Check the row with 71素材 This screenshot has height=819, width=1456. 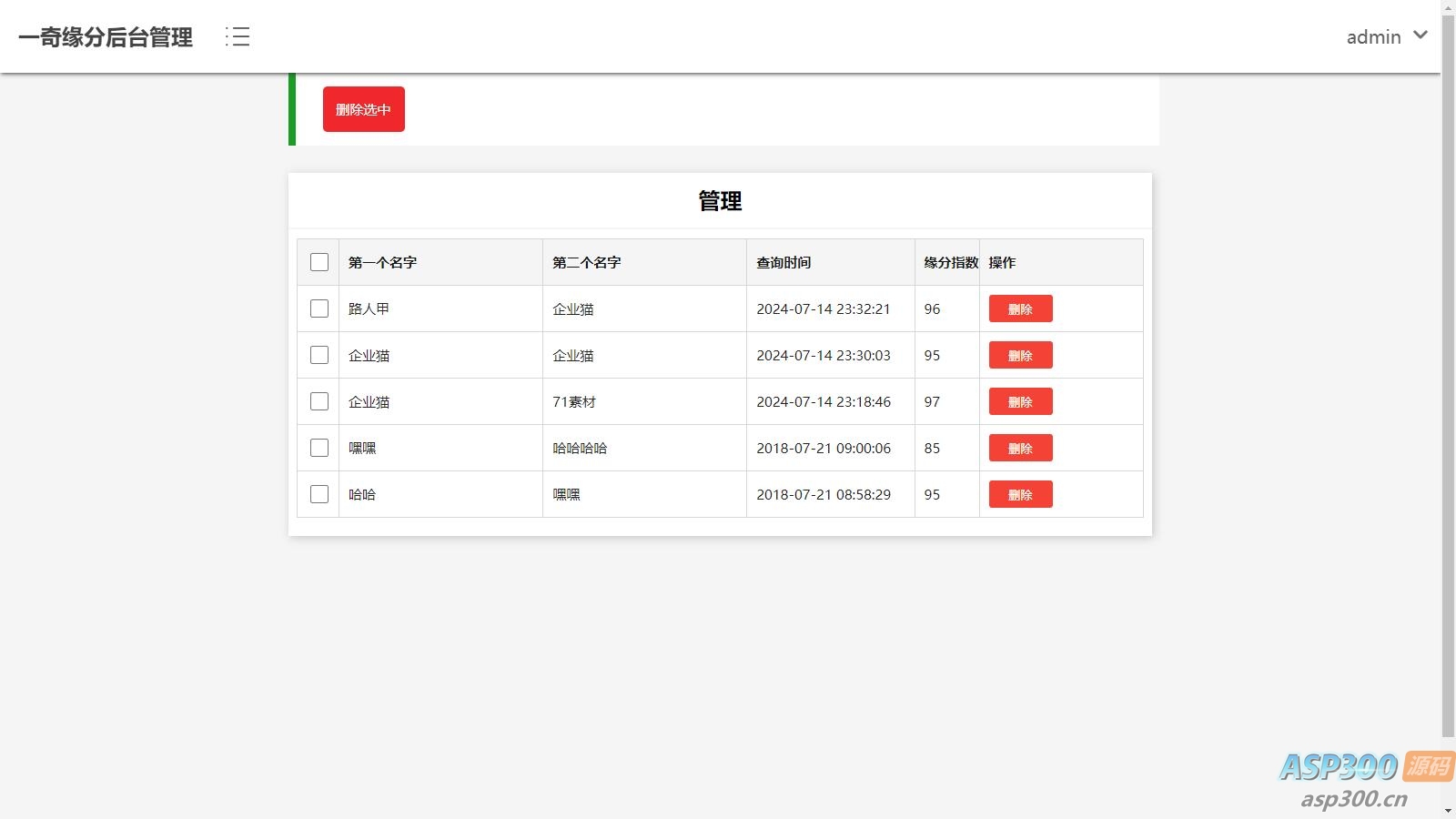[x=319, y=401]
